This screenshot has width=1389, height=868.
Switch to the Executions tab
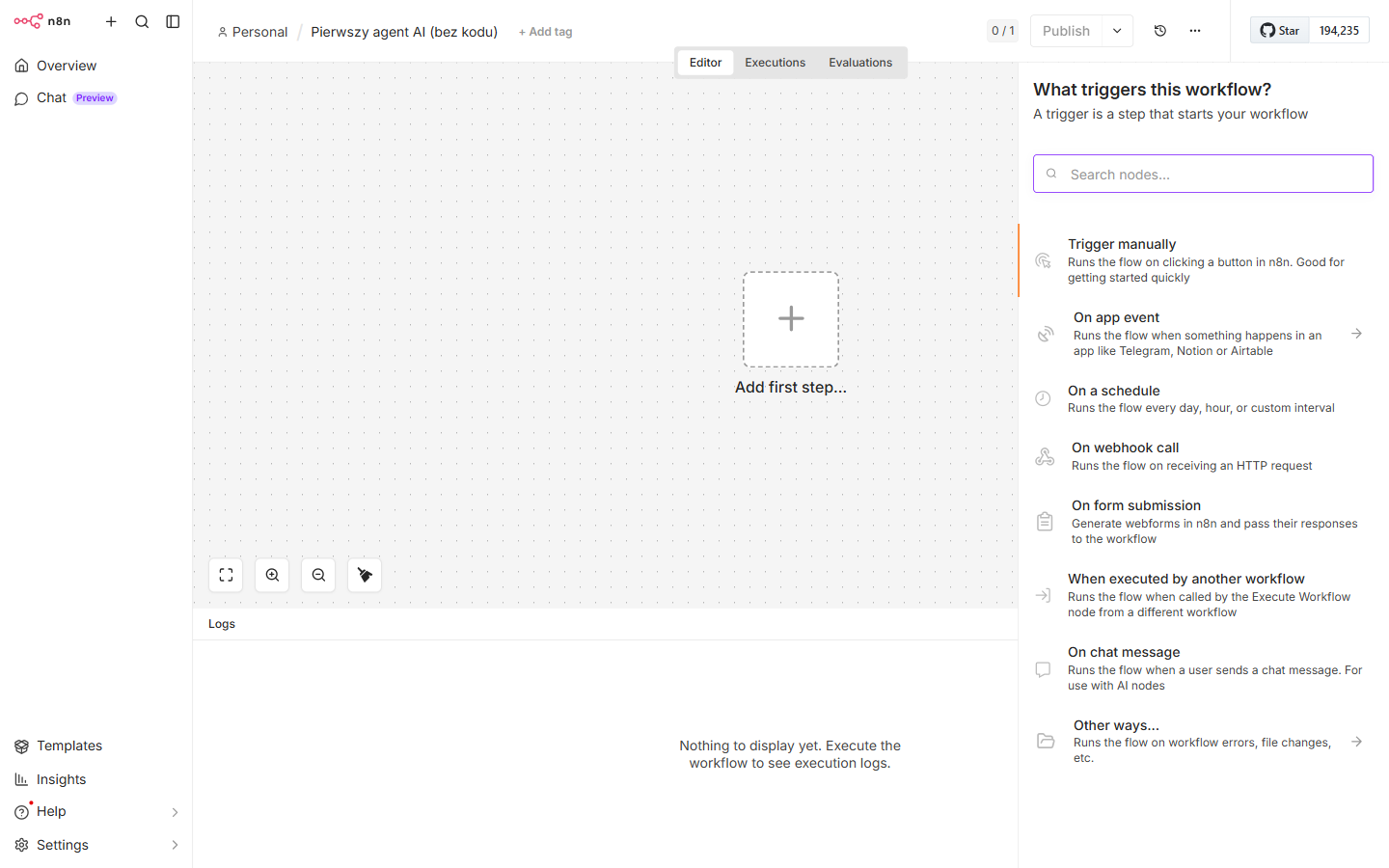(775, 63)
